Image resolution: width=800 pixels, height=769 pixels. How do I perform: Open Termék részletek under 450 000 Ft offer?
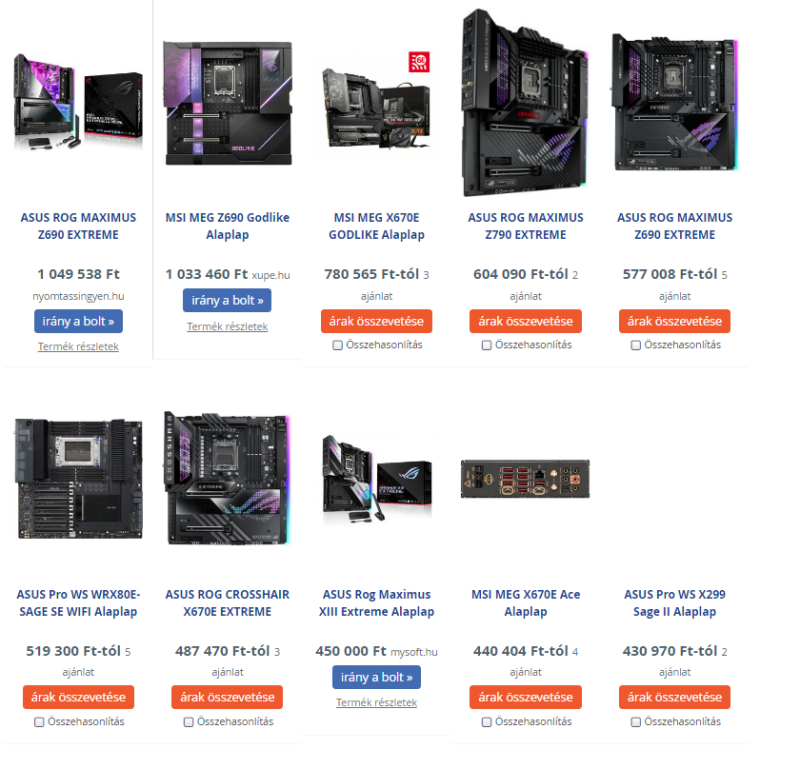(377, 703)
